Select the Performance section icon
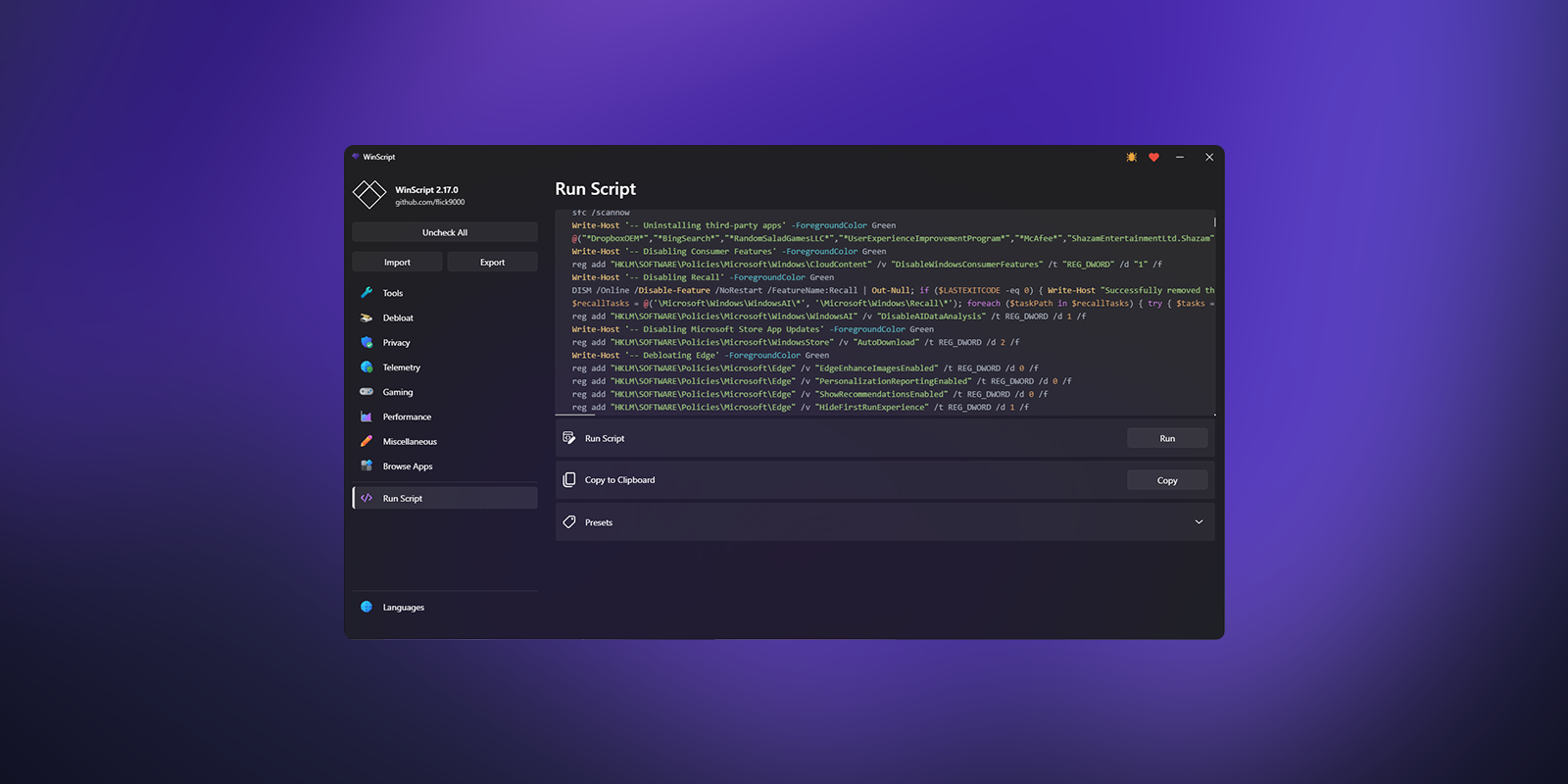This screenshot has height=784, width=1568. (x=367, y=416)
